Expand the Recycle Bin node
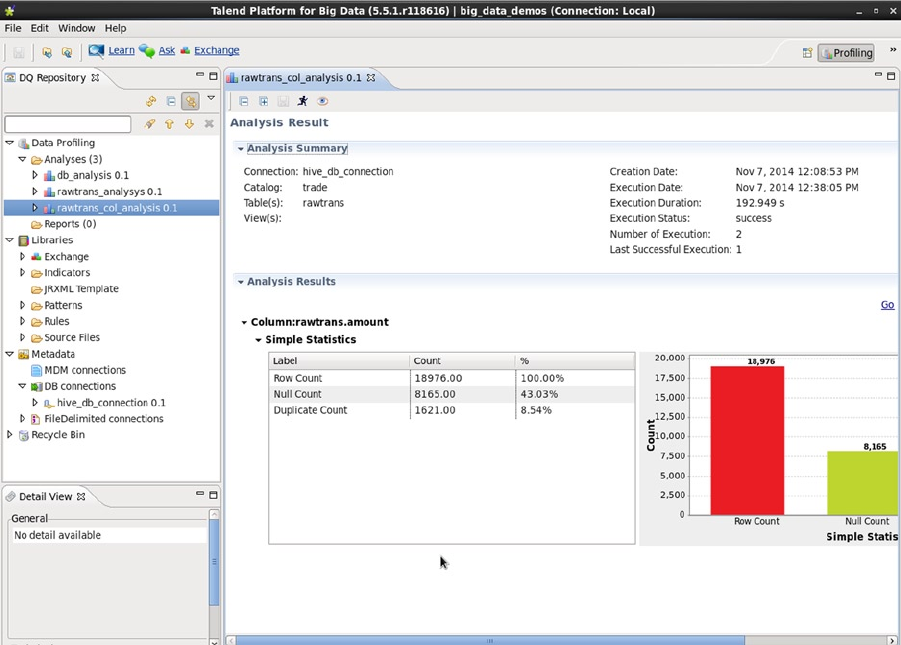Screen dimensions: 901x645 (10, 435)
